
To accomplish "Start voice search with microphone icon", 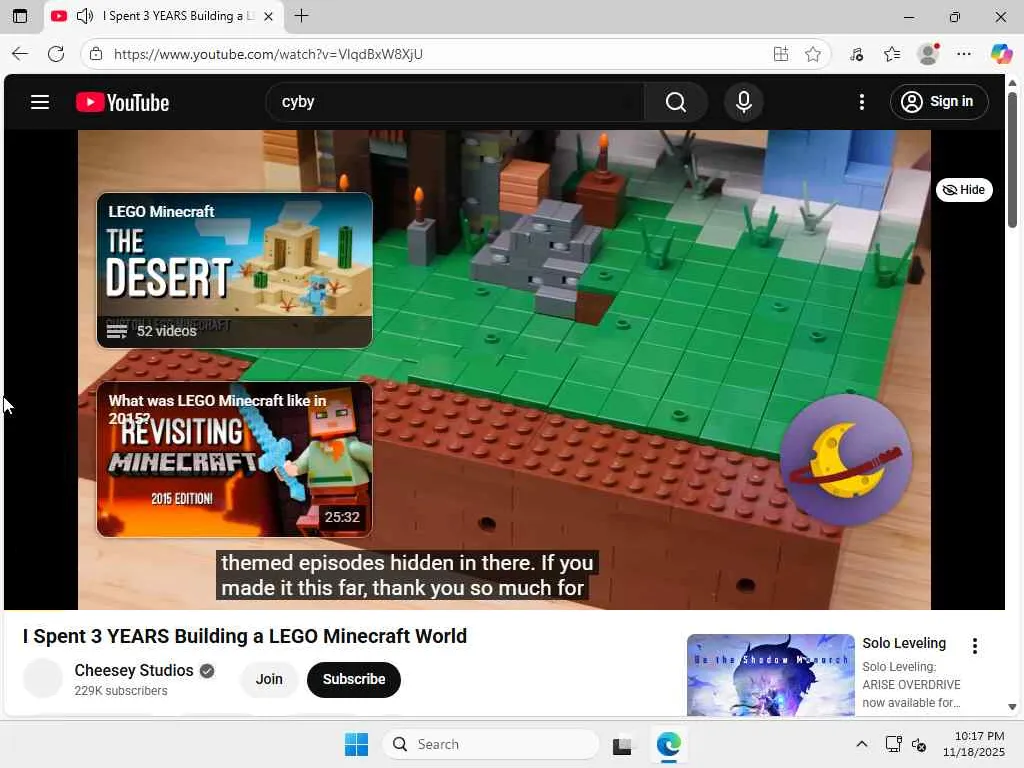I will pos(743,102).
